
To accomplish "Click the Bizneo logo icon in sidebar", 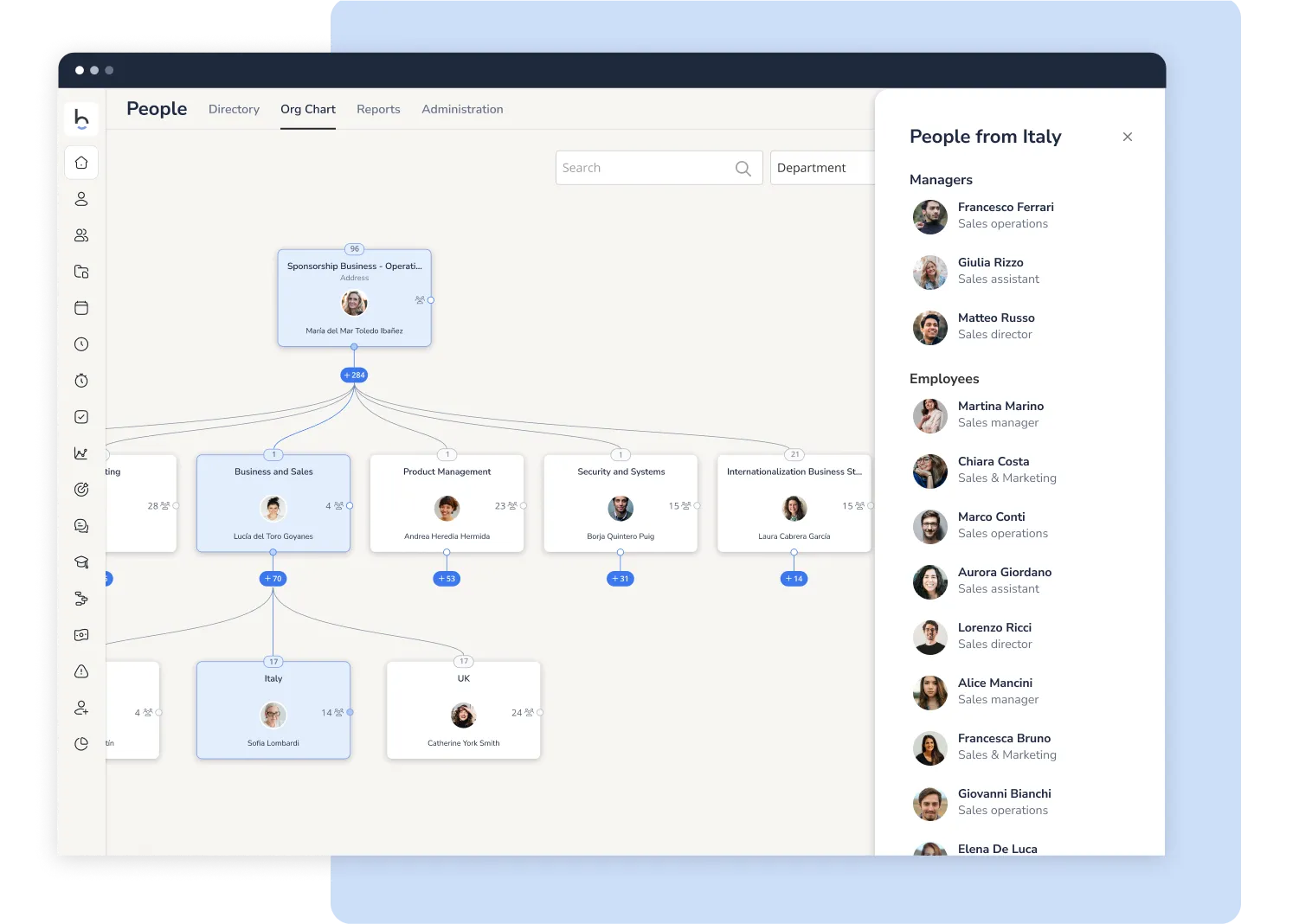I will pyautogui.click(x=81, y=119).
